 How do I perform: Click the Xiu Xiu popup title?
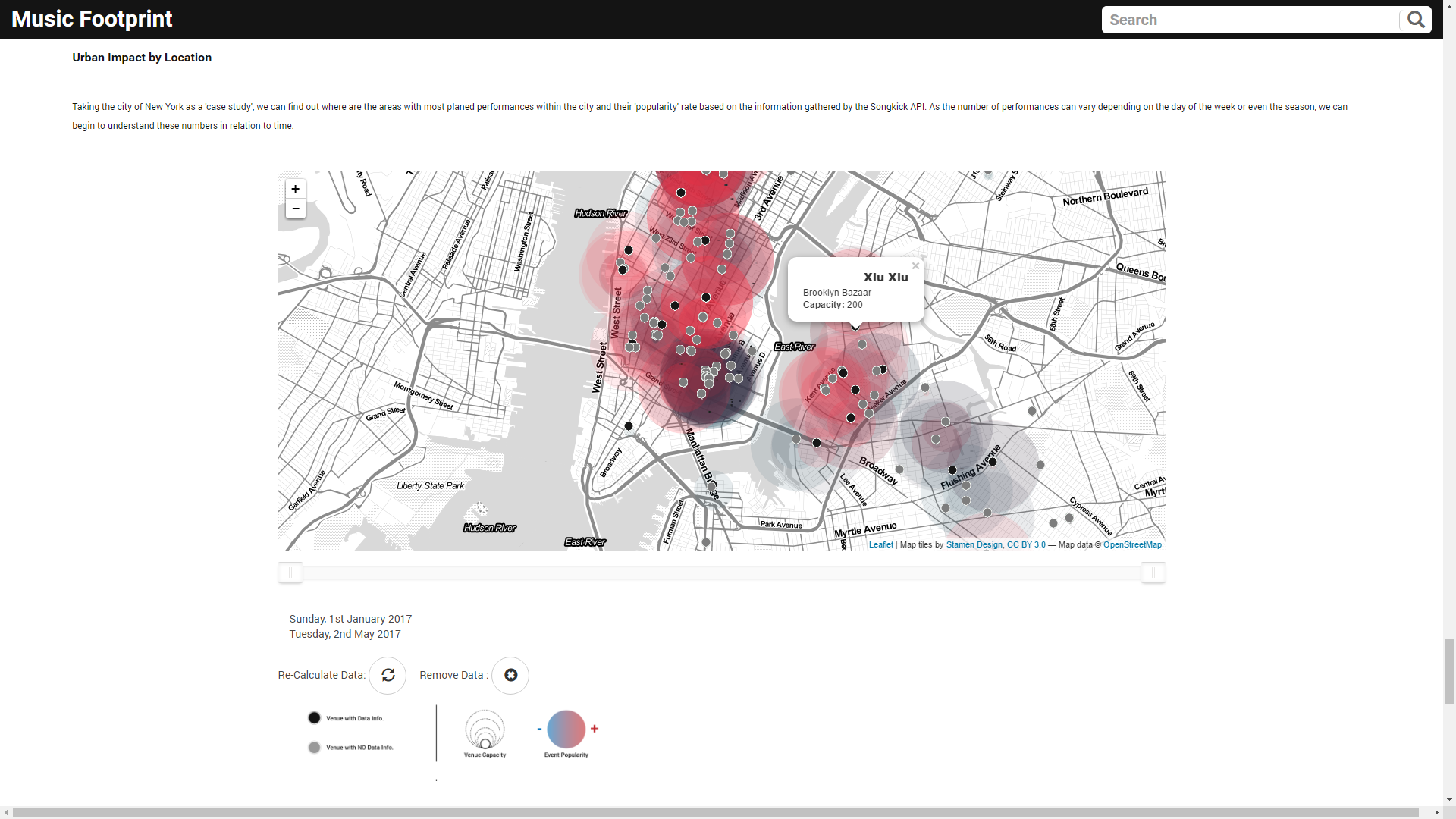tap(886, 278)
